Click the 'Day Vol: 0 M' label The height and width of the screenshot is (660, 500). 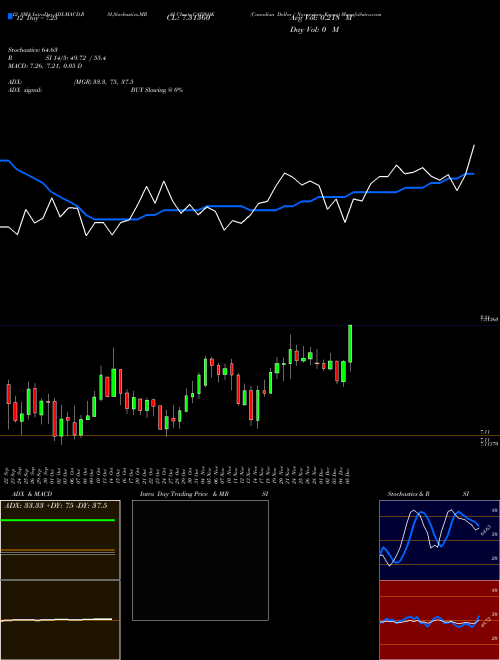314,30
